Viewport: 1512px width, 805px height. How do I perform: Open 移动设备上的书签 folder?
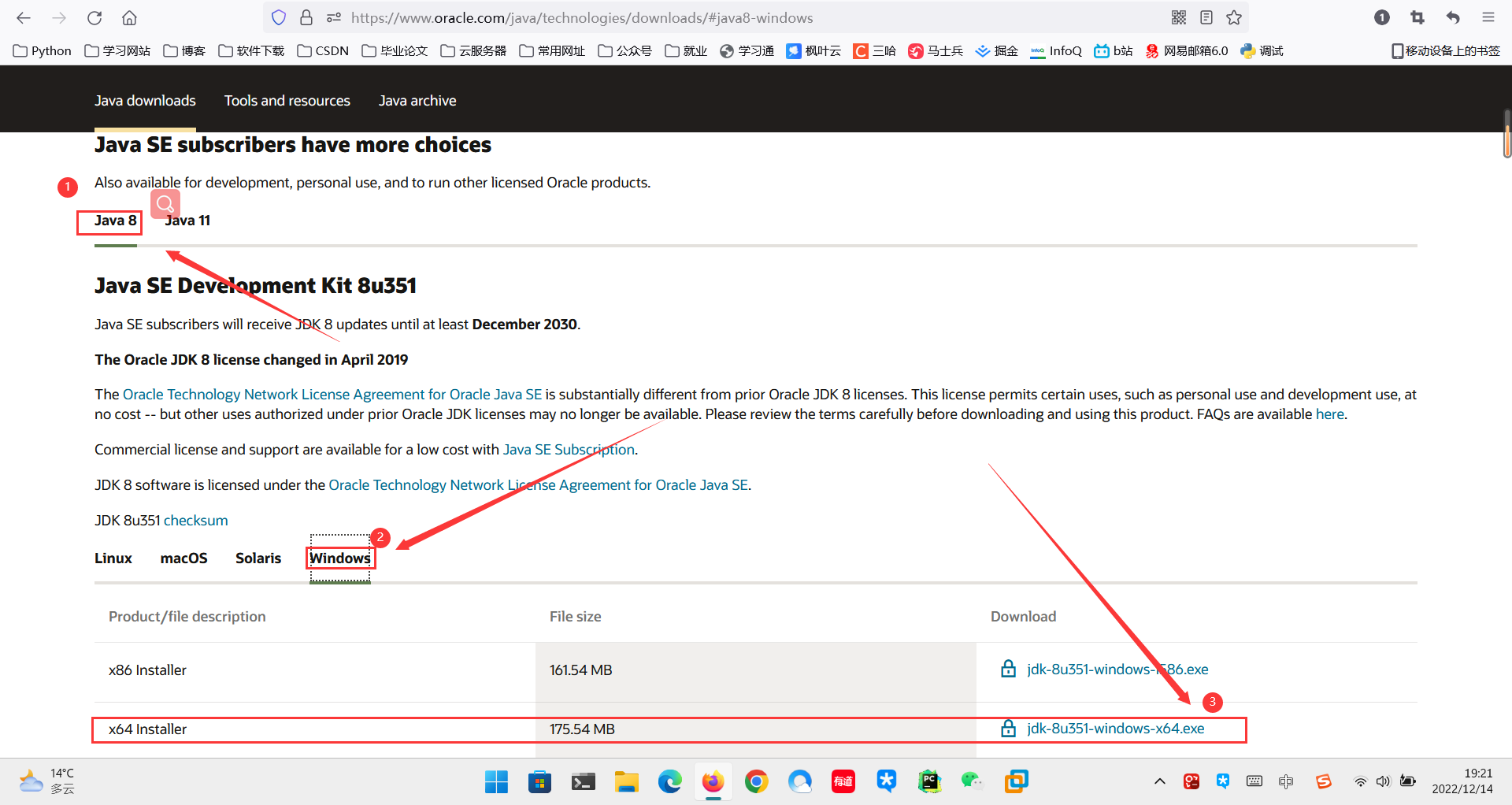[1445, 50]
